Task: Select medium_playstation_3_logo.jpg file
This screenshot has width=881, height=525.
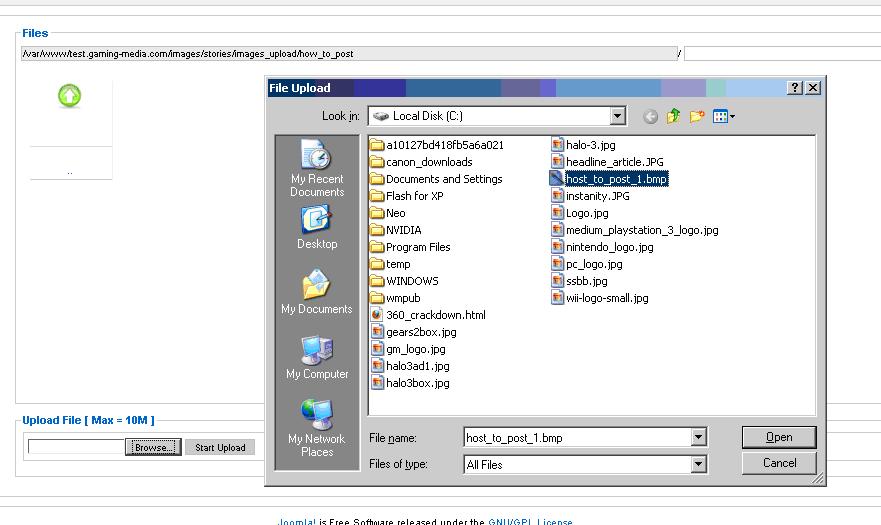Action: pyautogui.click(x=634, y=230)
